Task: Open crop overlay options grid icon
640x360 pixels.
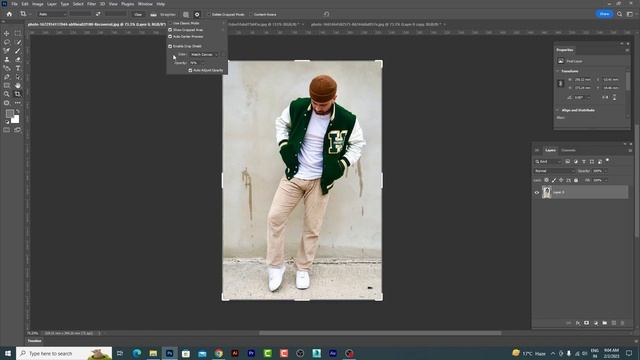Action: point(186,14)
